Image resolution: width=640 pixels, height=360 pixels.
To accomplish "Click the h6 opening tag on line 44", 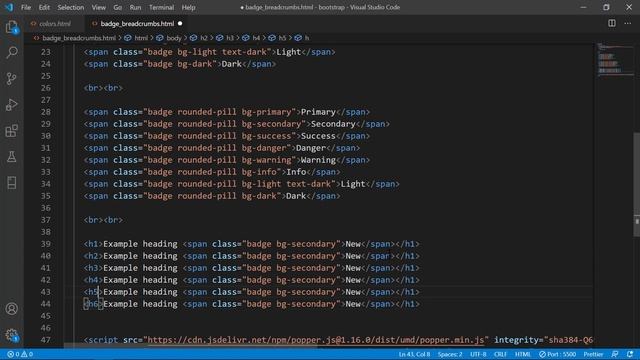I will (x=93, y=304).
